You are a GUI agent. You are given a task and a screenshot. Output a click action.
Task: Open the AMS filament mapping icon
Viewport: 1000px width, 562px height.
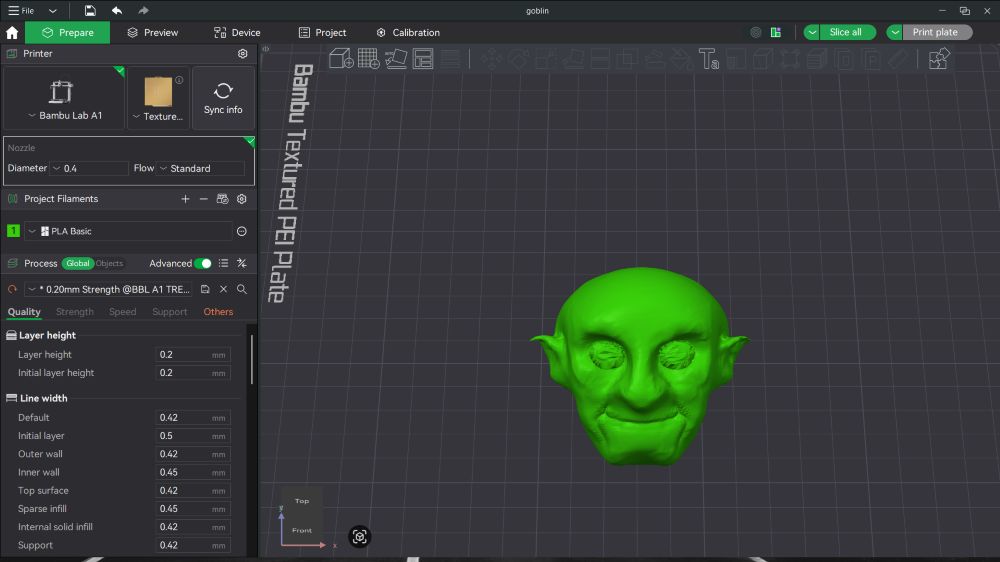tap(222, 199)
